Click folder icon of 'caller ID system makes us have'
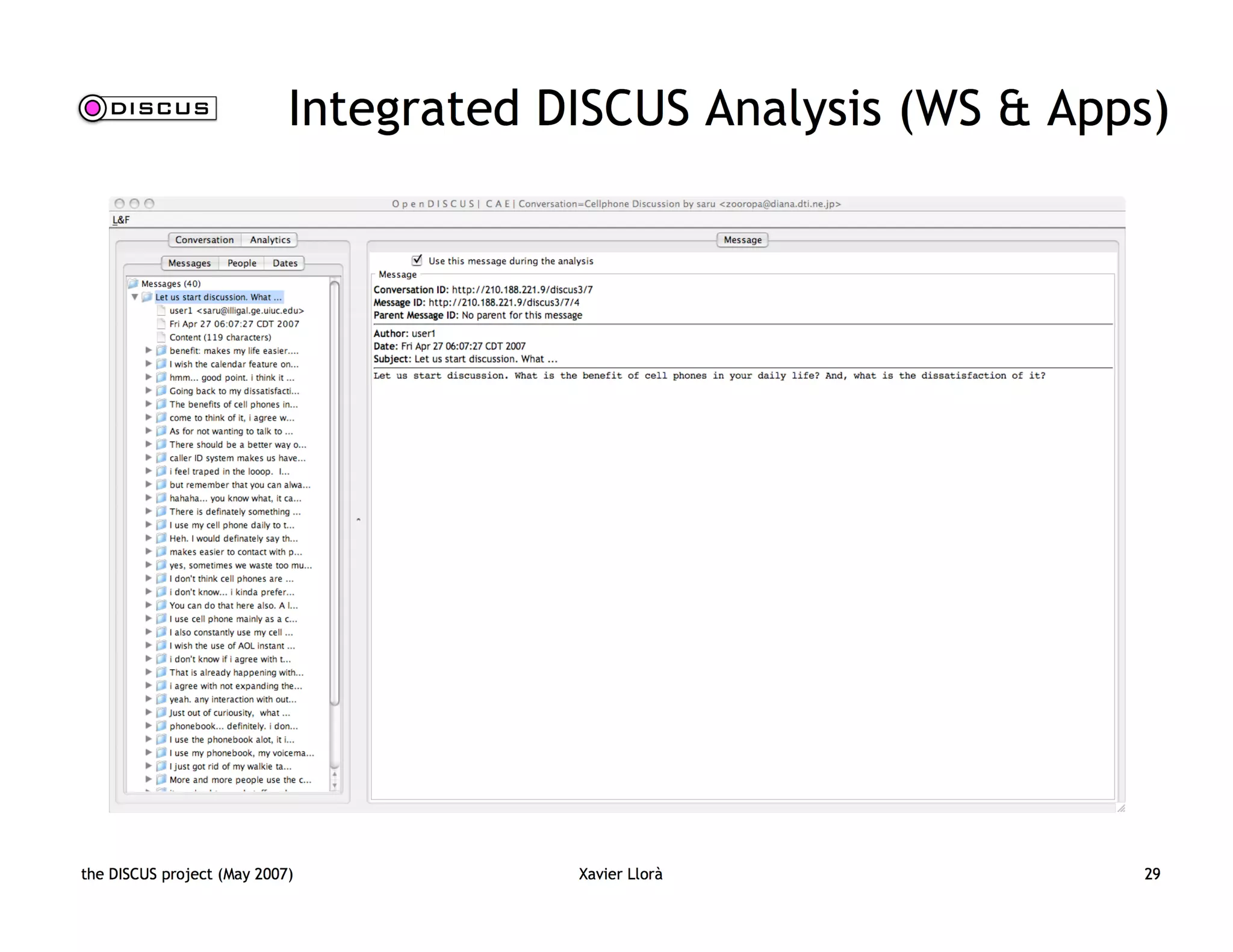Screen dimensions: 1233x952 click(161, 458)
